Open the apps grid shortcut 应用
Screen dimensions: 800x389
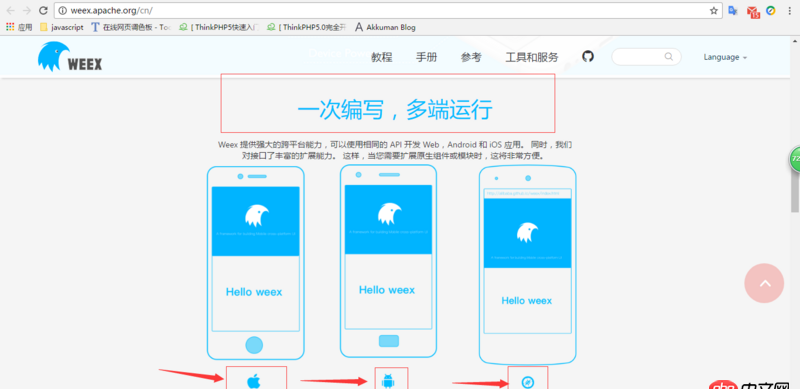(19, 27)
